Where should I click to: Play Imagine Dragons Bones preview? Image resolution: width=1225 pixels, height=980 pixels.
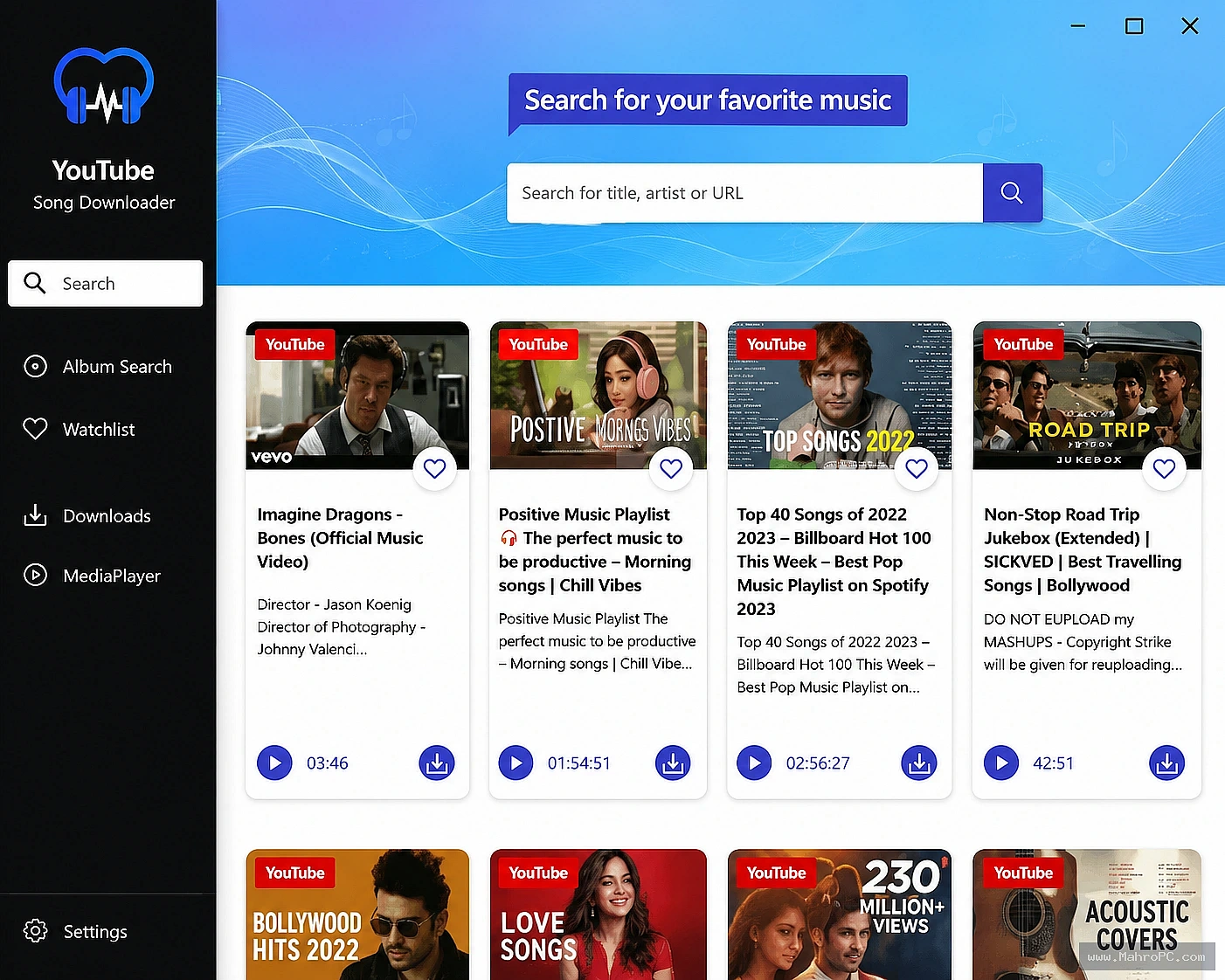274,763
